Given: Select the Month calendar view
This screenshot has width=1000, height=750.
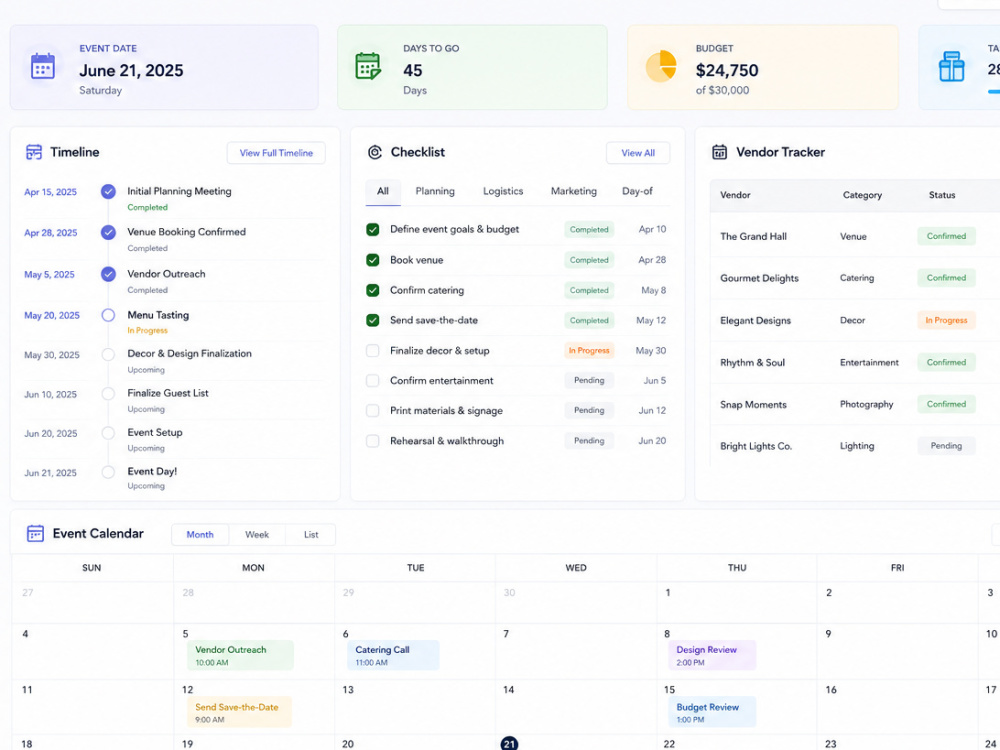Looking at the screenshot, I should point(200,534).
